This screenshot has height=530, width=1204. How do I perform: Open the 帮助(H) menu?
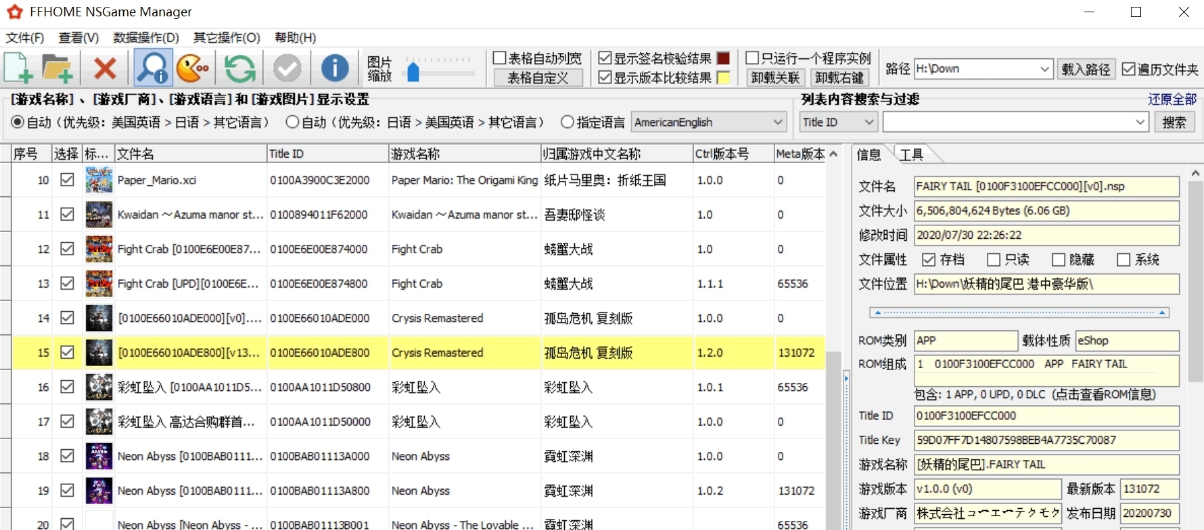click(295, 38)
